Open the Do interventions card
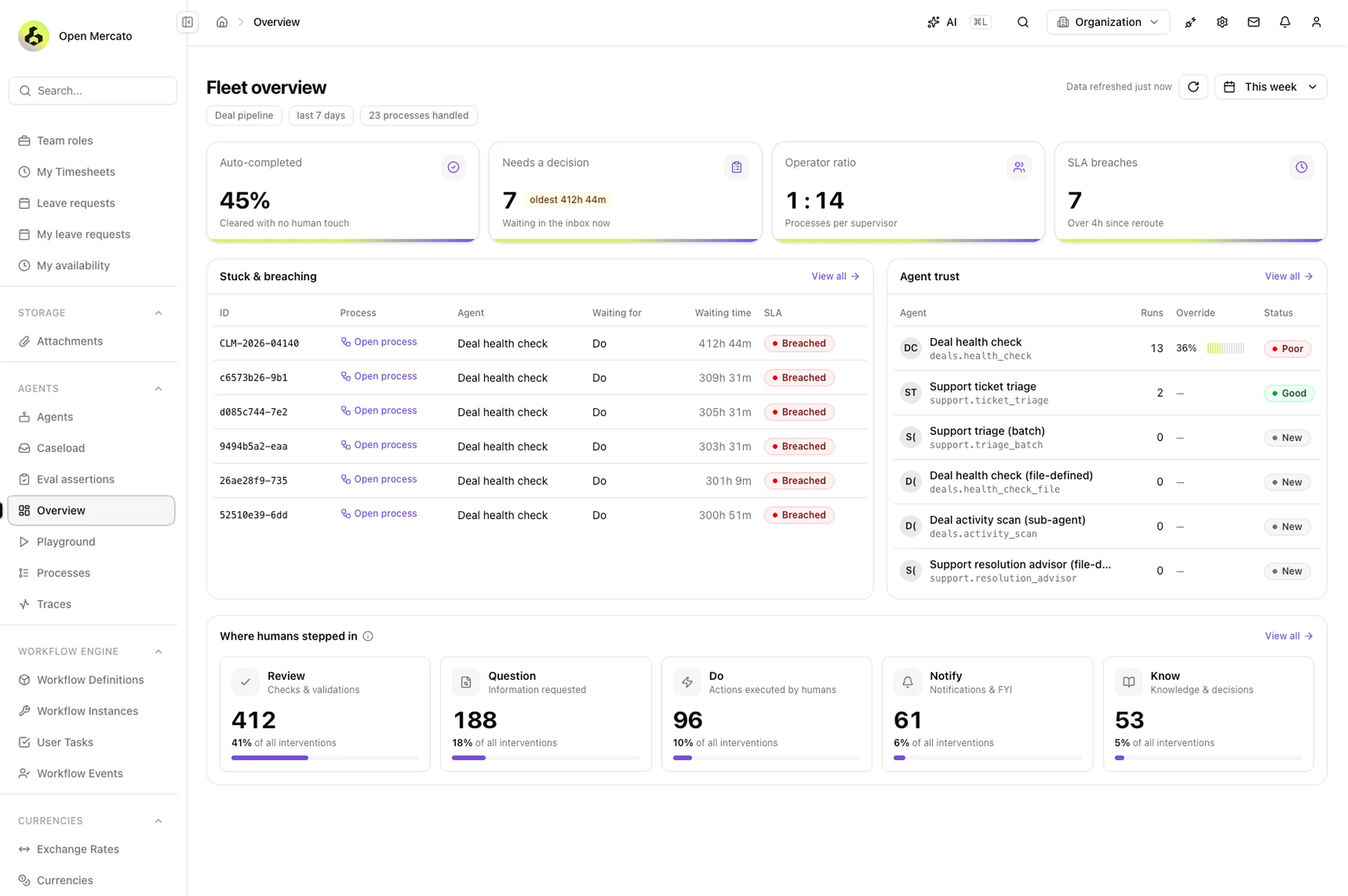 pyautogui.click(x=766, y=714)
